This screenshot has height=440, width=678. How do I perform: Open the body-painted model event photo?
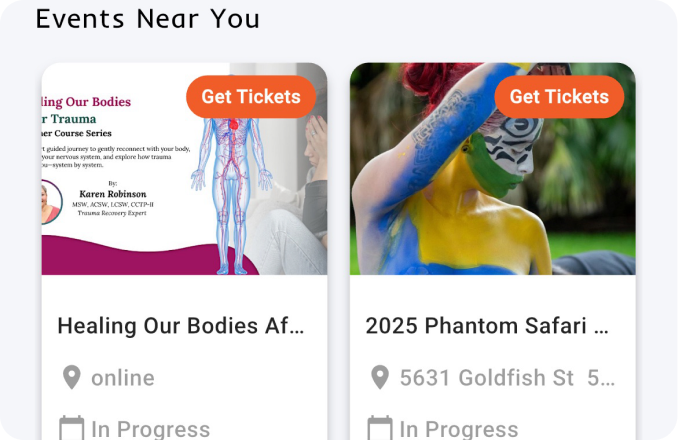pos(493,169)
